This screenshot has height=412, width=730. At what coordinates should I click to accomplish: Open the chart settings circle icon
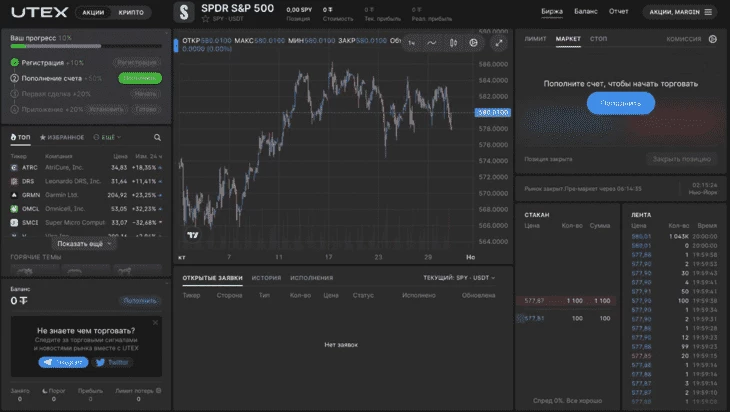[473, 43]
